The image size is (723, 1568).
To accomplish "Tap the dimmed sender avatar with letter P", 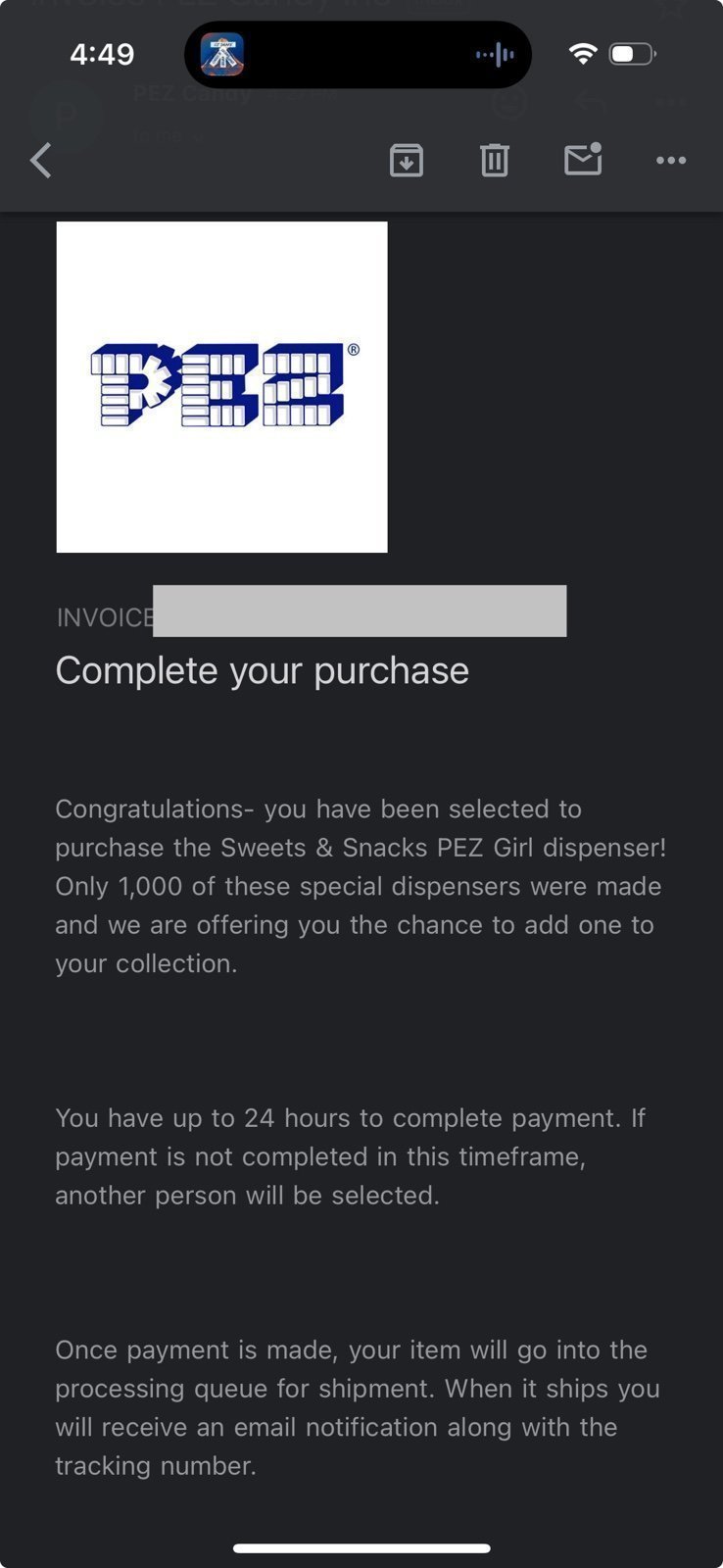I will click(66, 117).
